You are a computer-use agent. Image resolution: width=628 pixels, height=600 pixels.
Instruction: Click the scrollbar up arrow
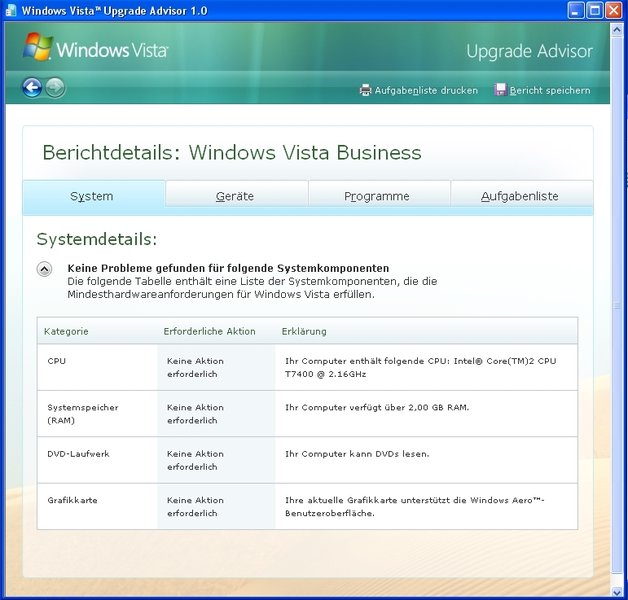pyautogui.click(x=617, y=30)
